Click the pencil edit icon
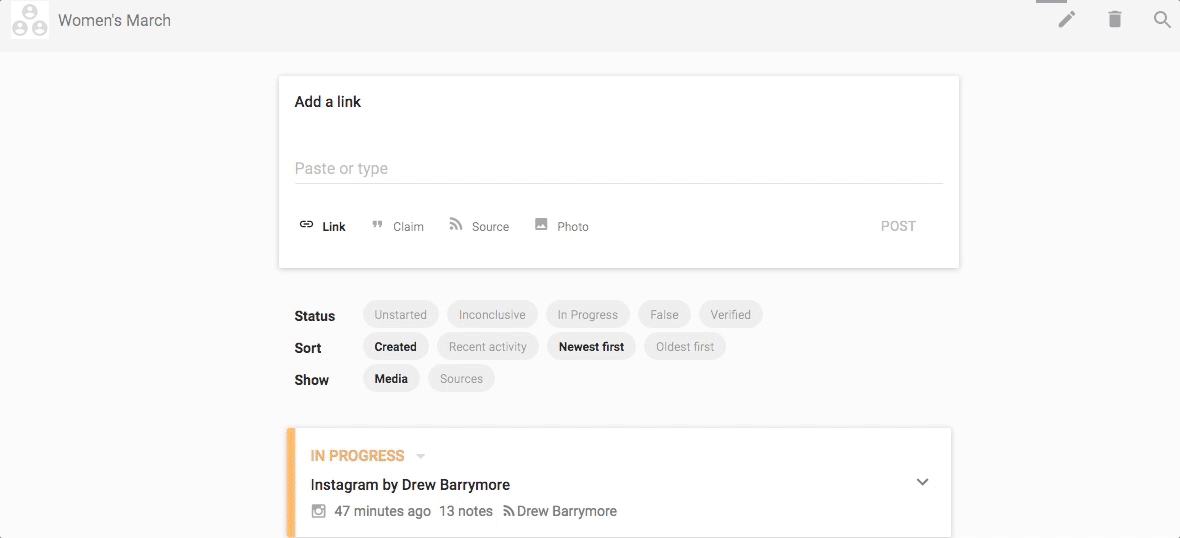This screenshot has height=538, width=1180. (1066, 20)
